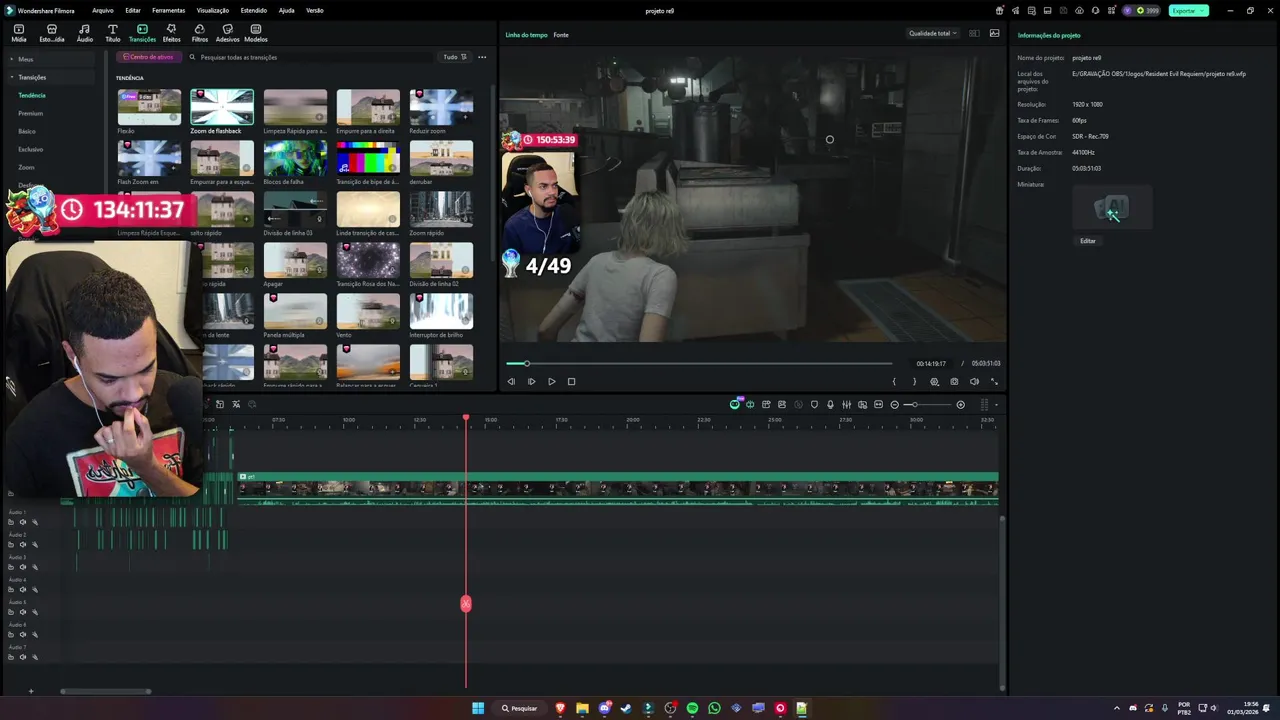Open the Qualidade total dropdown
The image size is (1280, 720).
932,33
